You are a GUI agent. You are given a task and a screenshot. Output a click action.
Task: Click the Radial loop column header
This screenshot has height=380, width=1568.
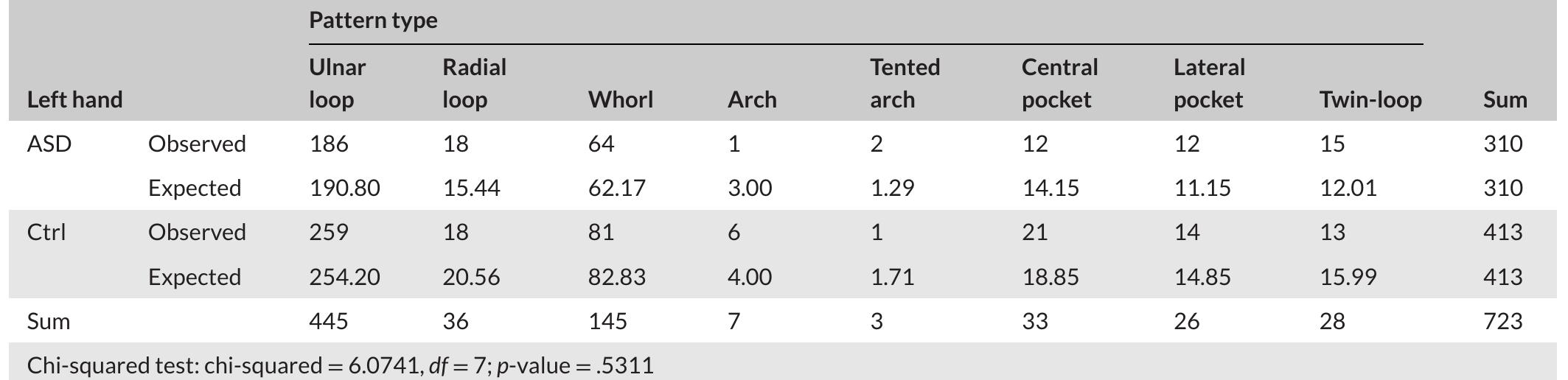[x=474, y=83]
